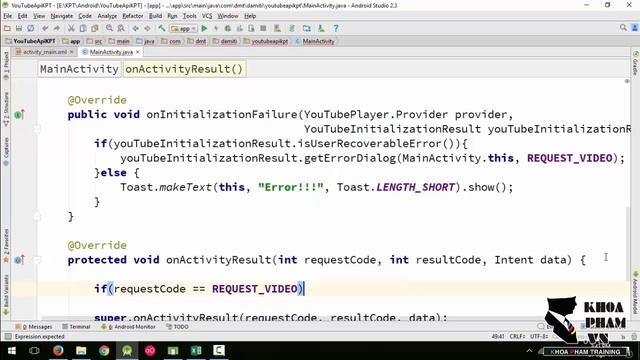The height and width of the screenshot is (360, 640).
Task: Toggle the Structure side panel
Action: [6, 109]
